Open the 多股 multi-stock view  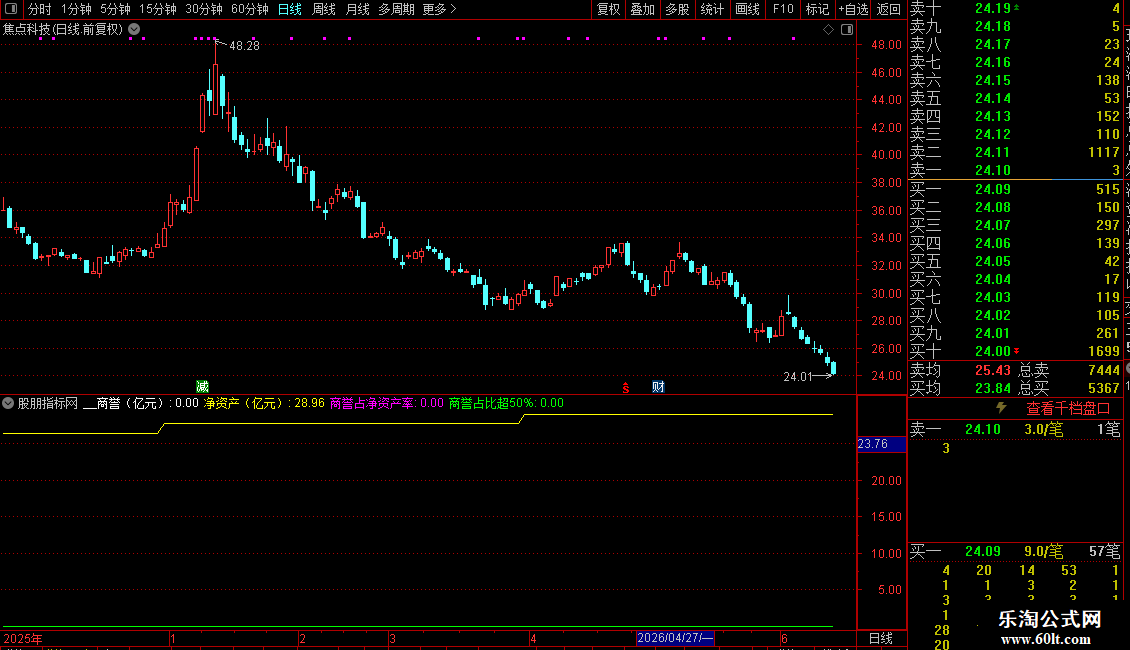[x=677, y=9]
